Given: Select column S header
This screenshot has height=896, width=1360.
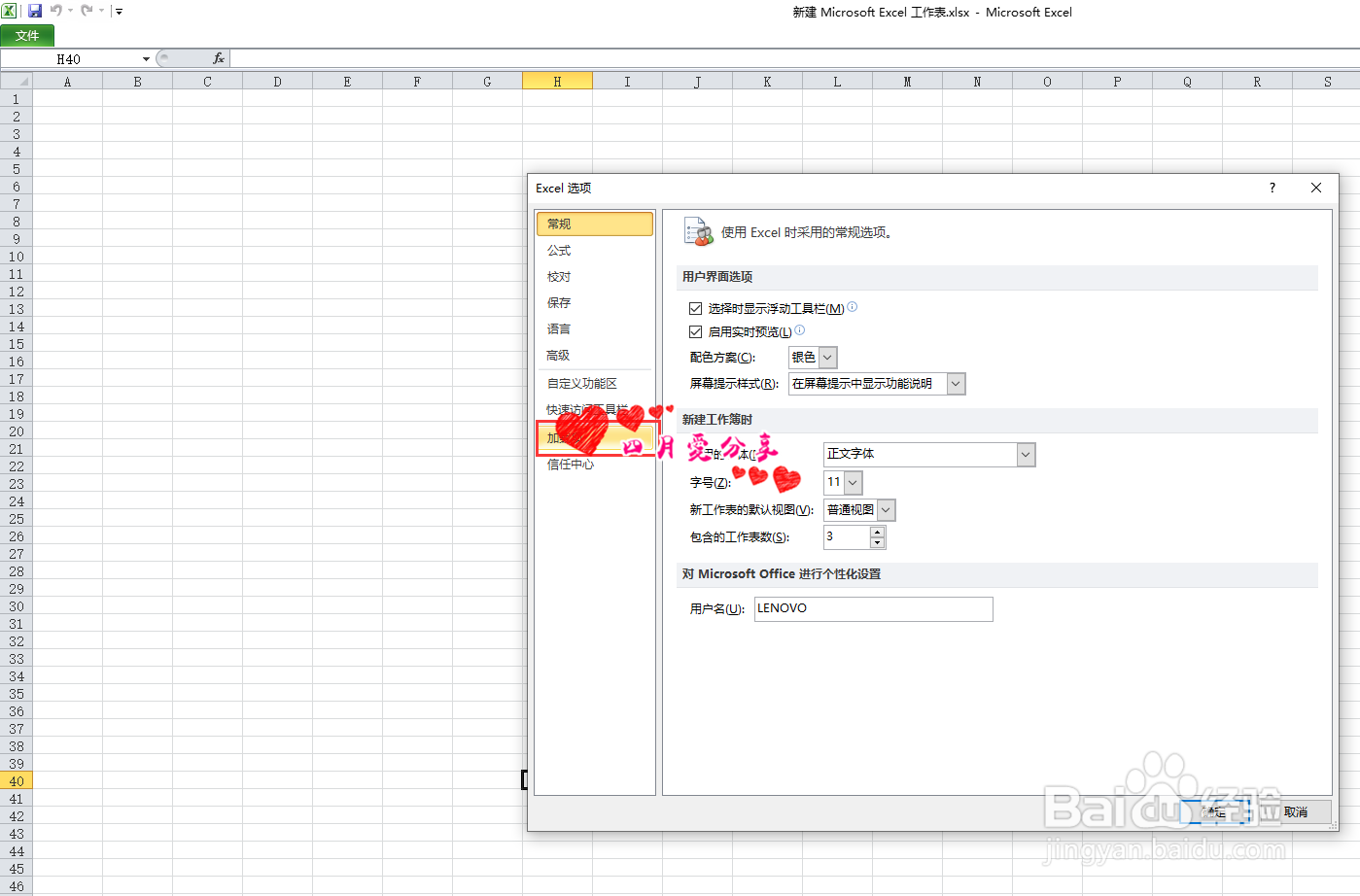Looking at the screenshot, I should tap(1327, 82).
